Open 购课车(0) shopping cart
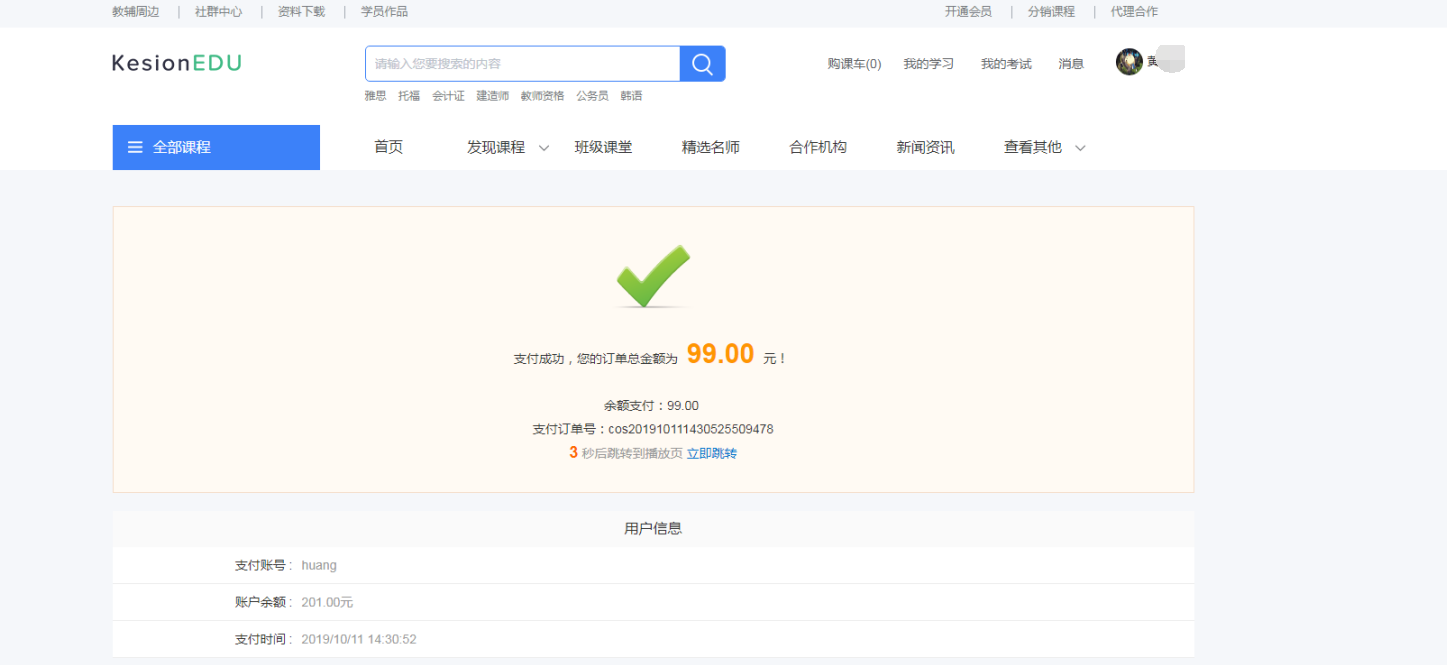Viewport: 1447px width, 665px height. 854,64
